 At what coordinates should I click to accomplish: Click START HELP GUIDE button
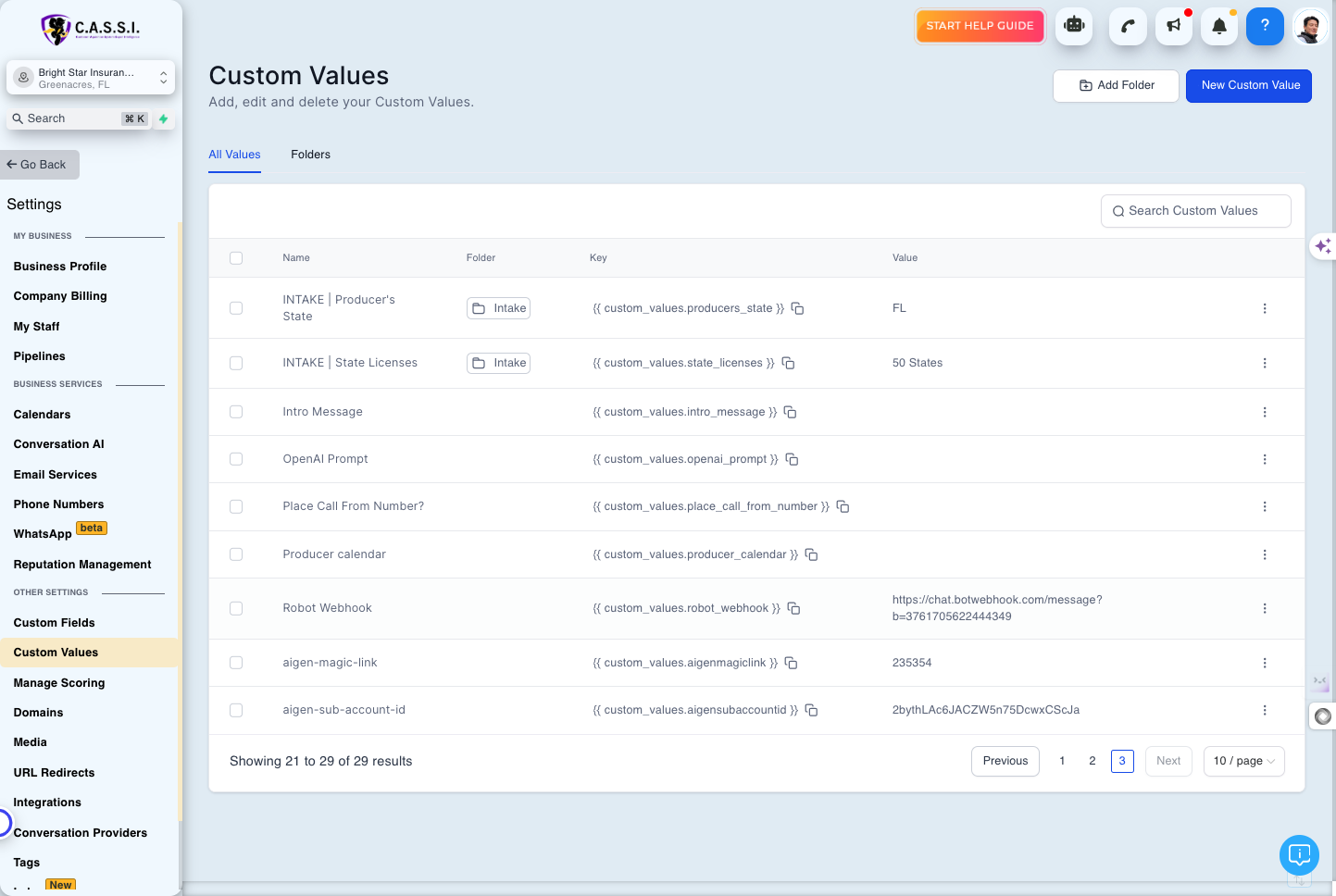point(980,26)
